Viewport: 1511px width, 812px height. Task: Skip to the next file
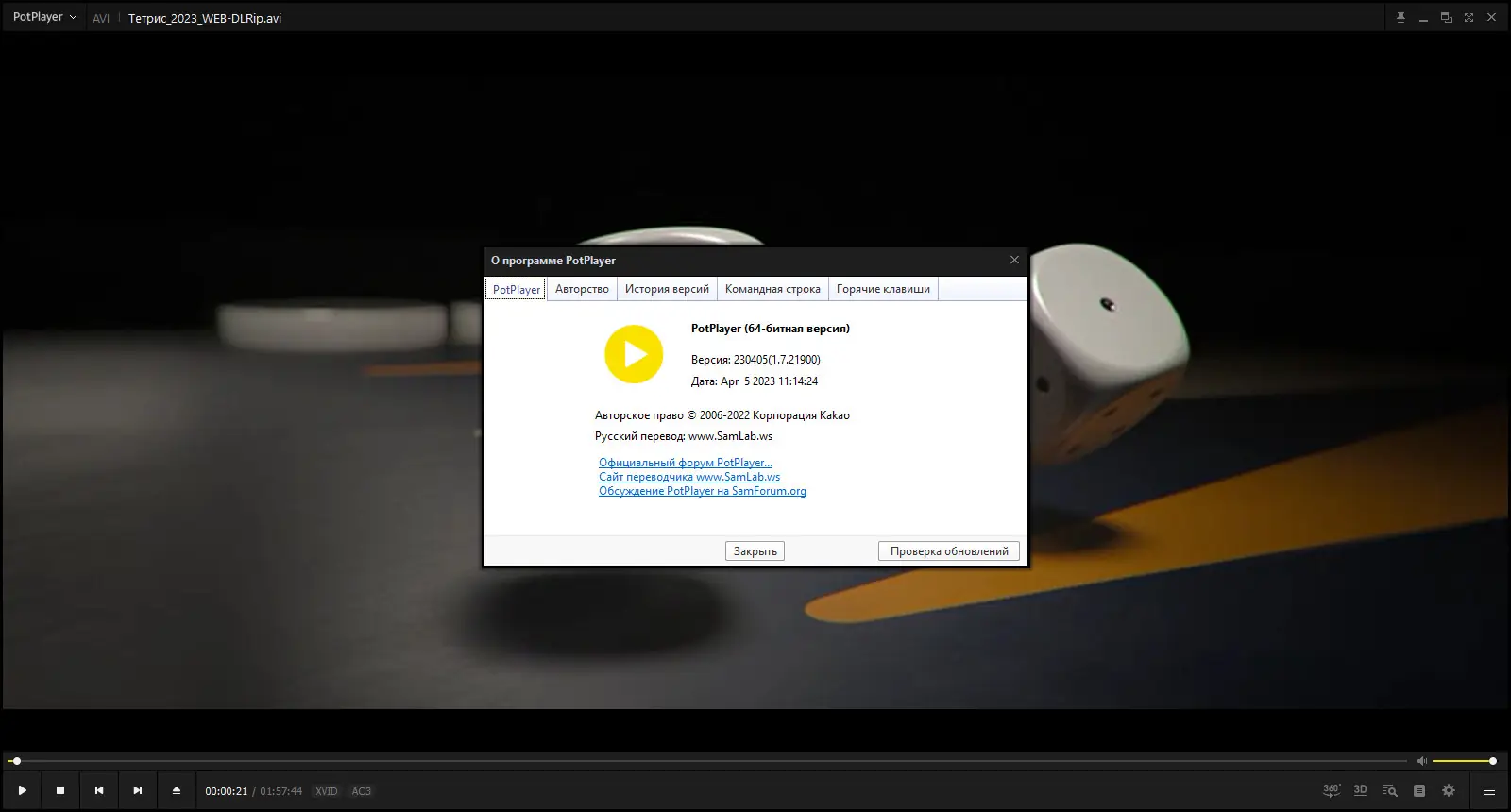pos(138,790)
